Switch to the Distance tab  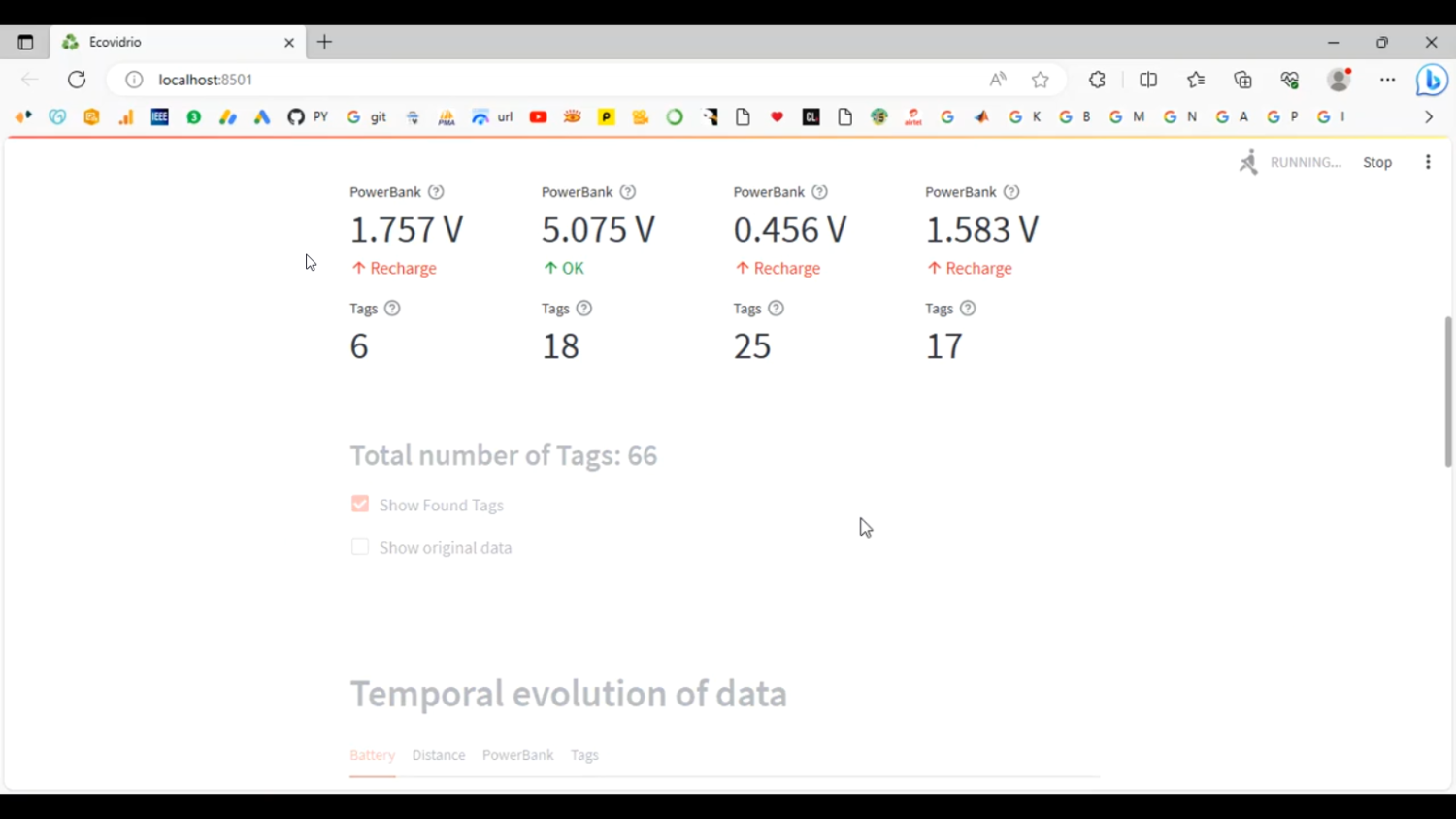coord(439,755)
